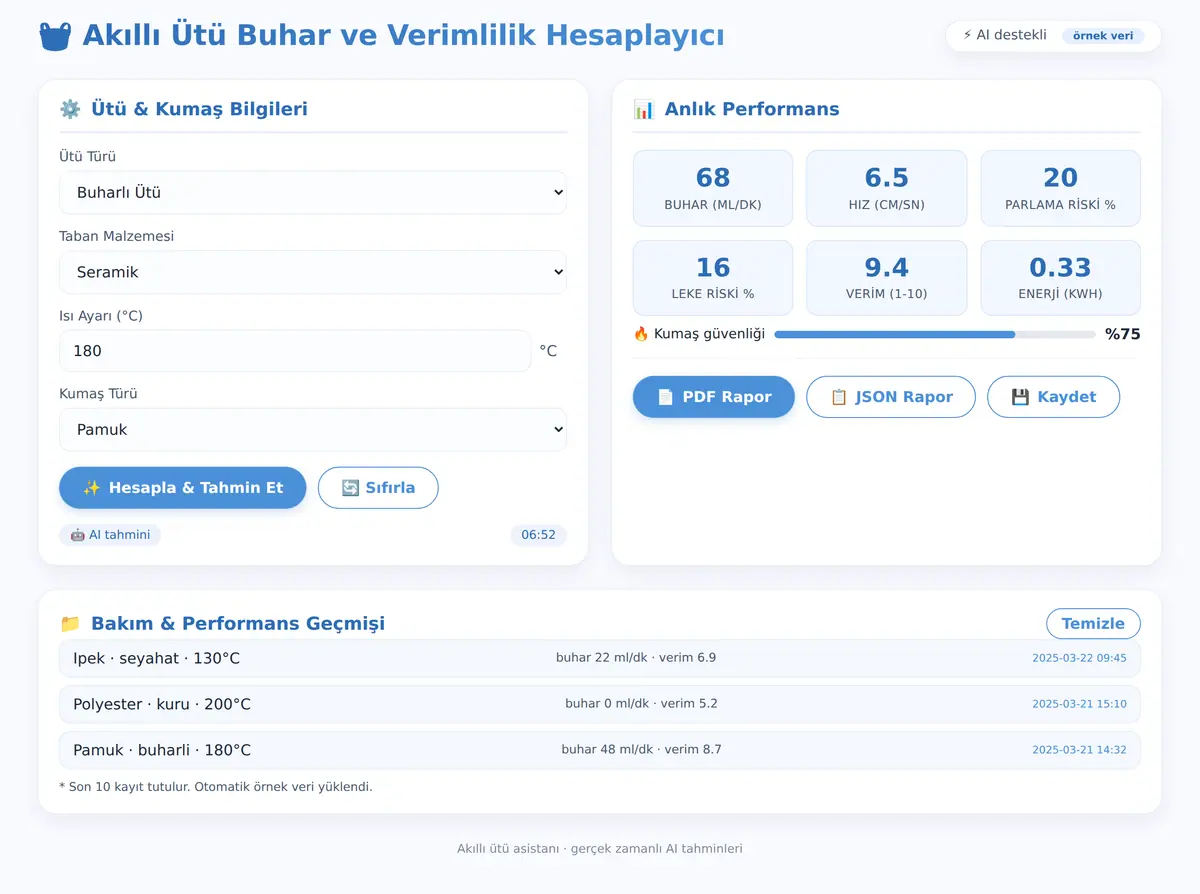
Task: Export the PDF Rapor
Action: (714, 397)
